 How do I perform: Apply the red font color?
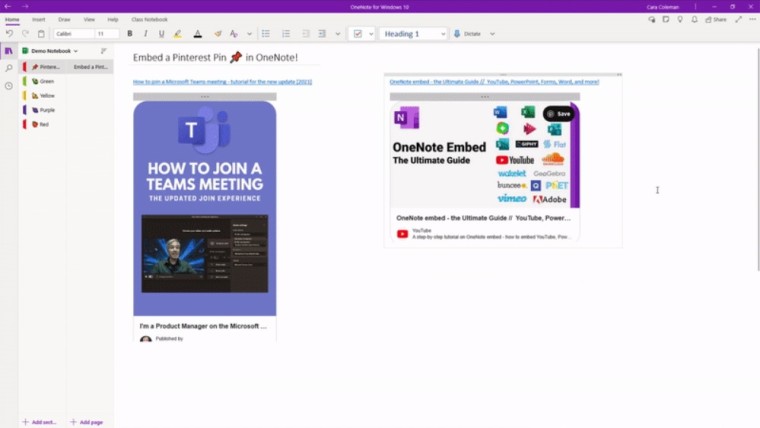click(x=198, y=33)
